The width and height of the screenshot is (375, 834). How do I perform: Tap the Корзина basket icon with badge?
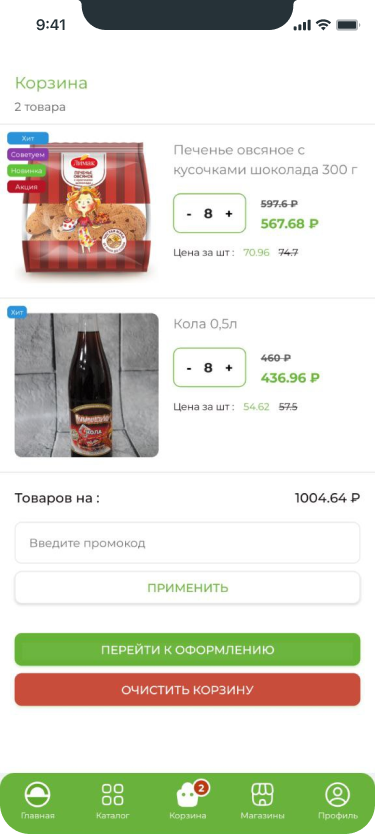[x=190, y=795]
